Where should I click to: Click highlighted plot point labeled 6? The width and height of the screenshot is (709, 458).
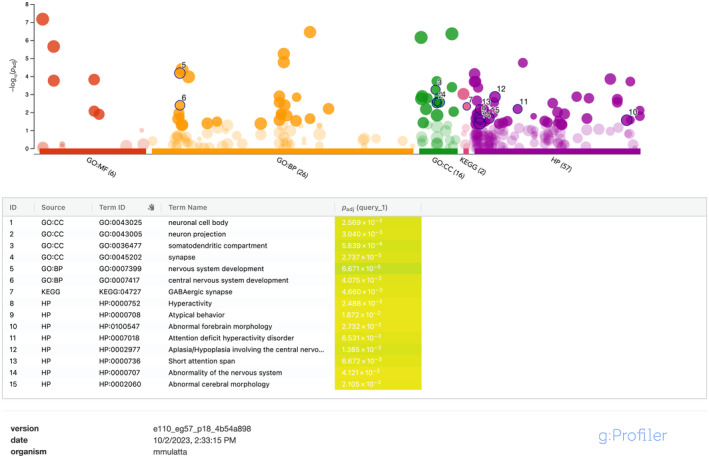[180, 105]
